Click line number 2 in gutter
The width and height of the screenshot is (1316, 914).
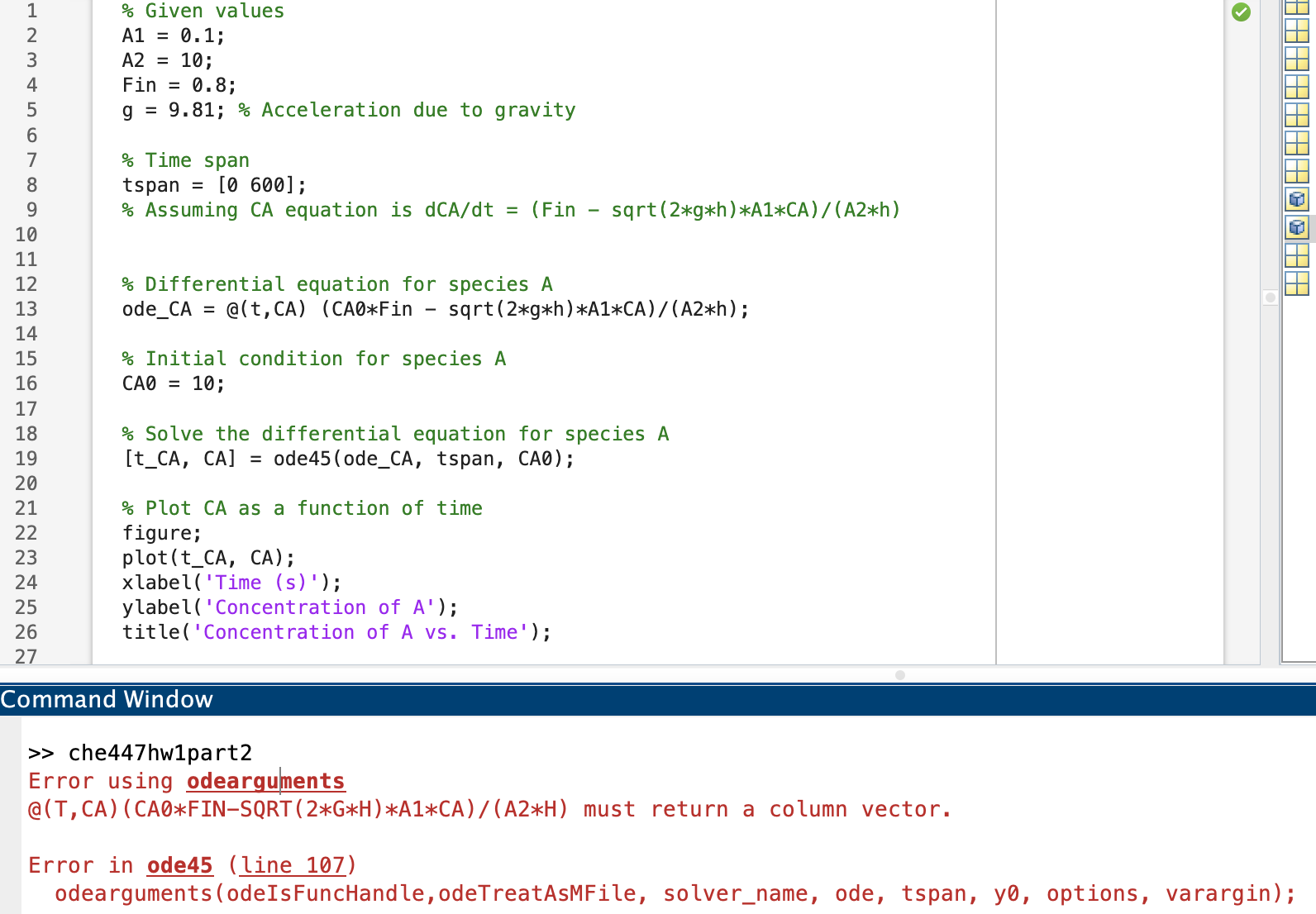coord(31,36)
